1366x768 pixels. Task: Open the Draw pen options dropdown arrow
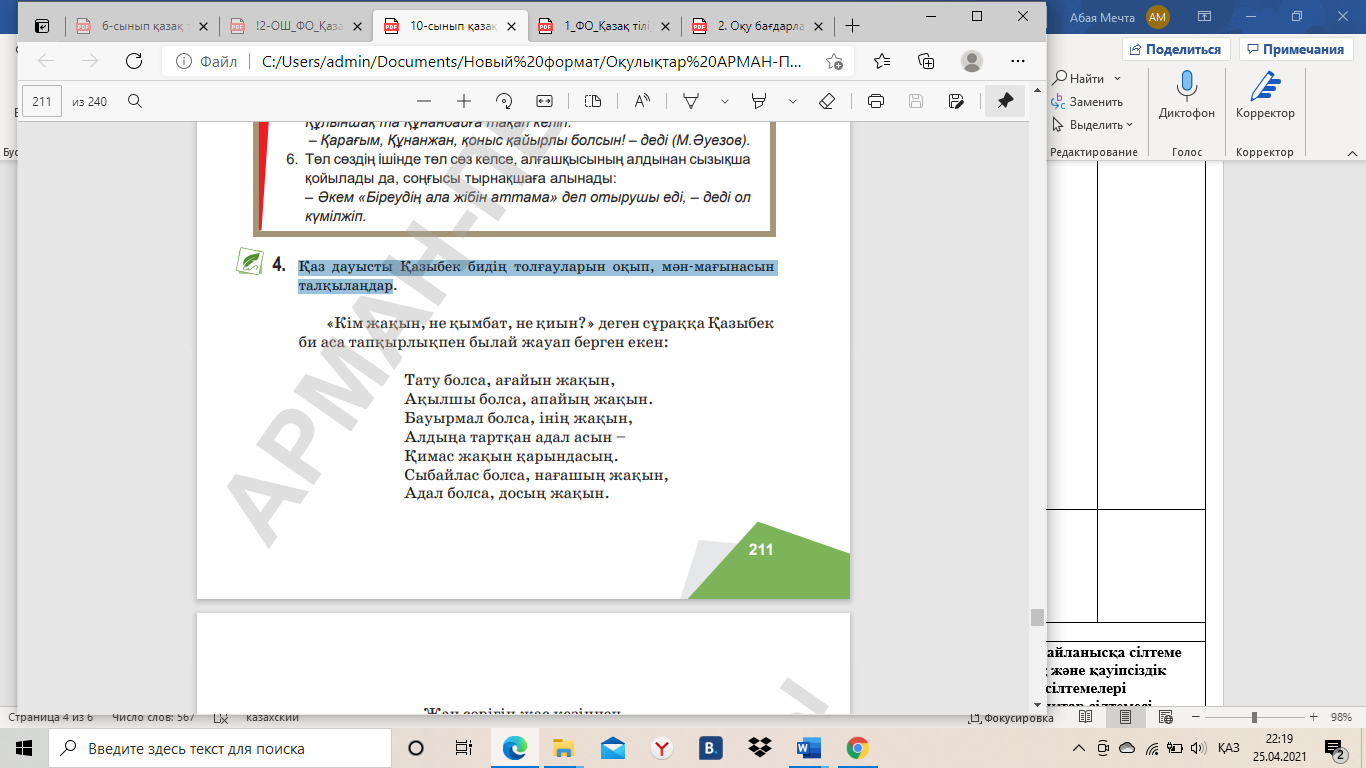coord(725,101)
